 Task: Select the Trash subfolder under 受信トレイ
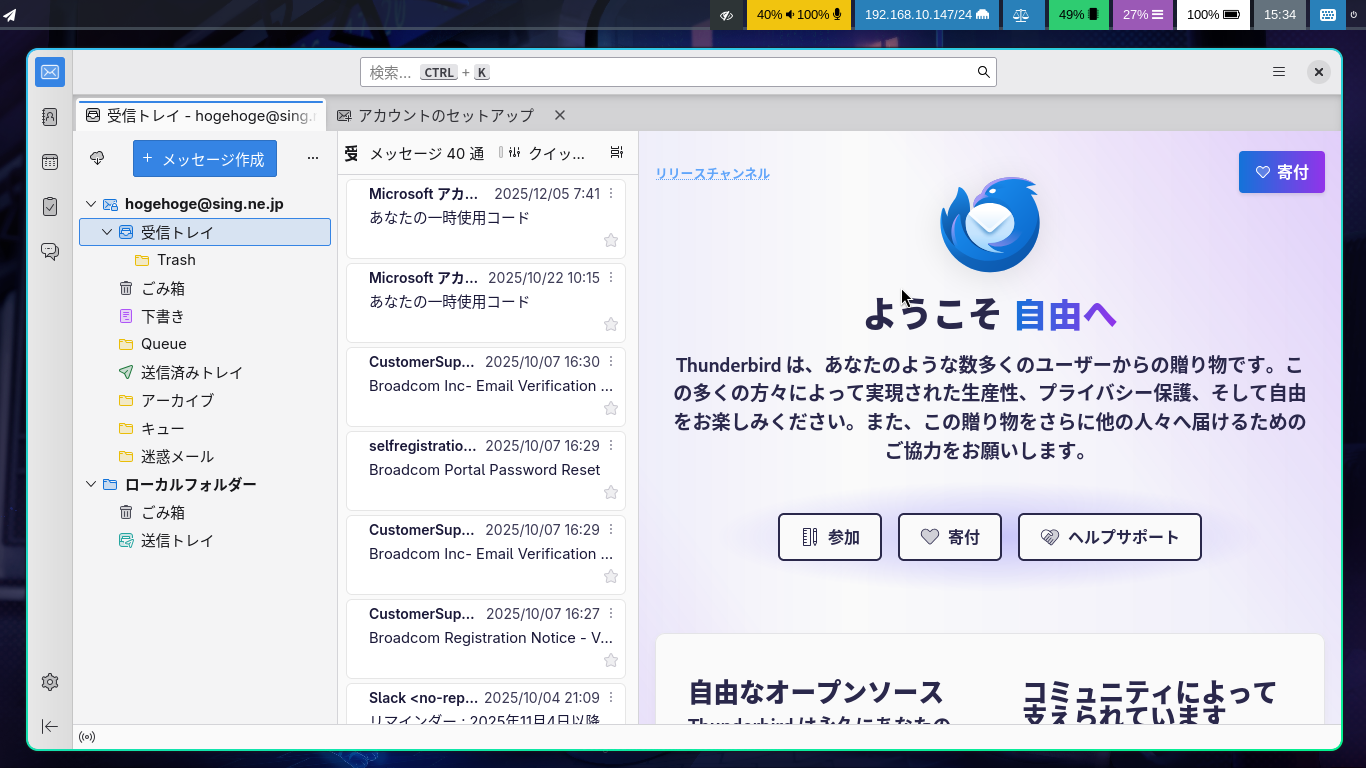205,260
